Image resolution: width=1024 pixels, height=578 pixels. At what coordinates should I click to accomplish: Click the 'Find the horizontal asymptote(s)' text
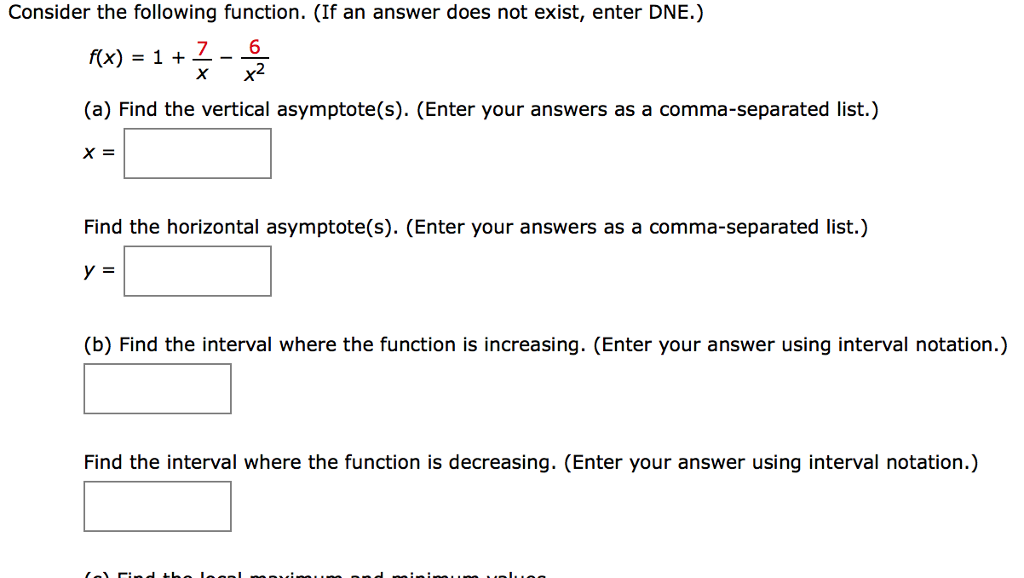[240, 227]
